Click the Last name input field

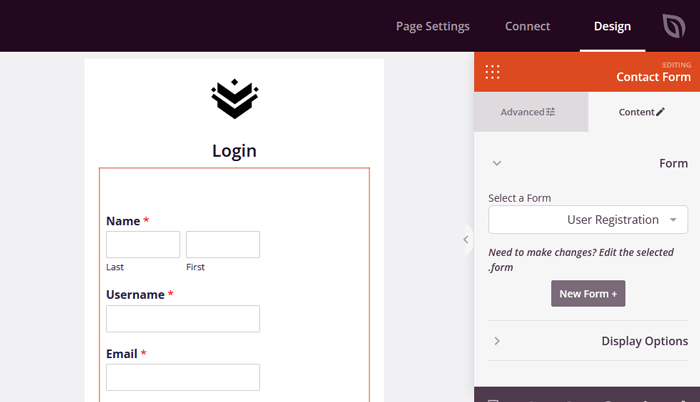point(143,245)
